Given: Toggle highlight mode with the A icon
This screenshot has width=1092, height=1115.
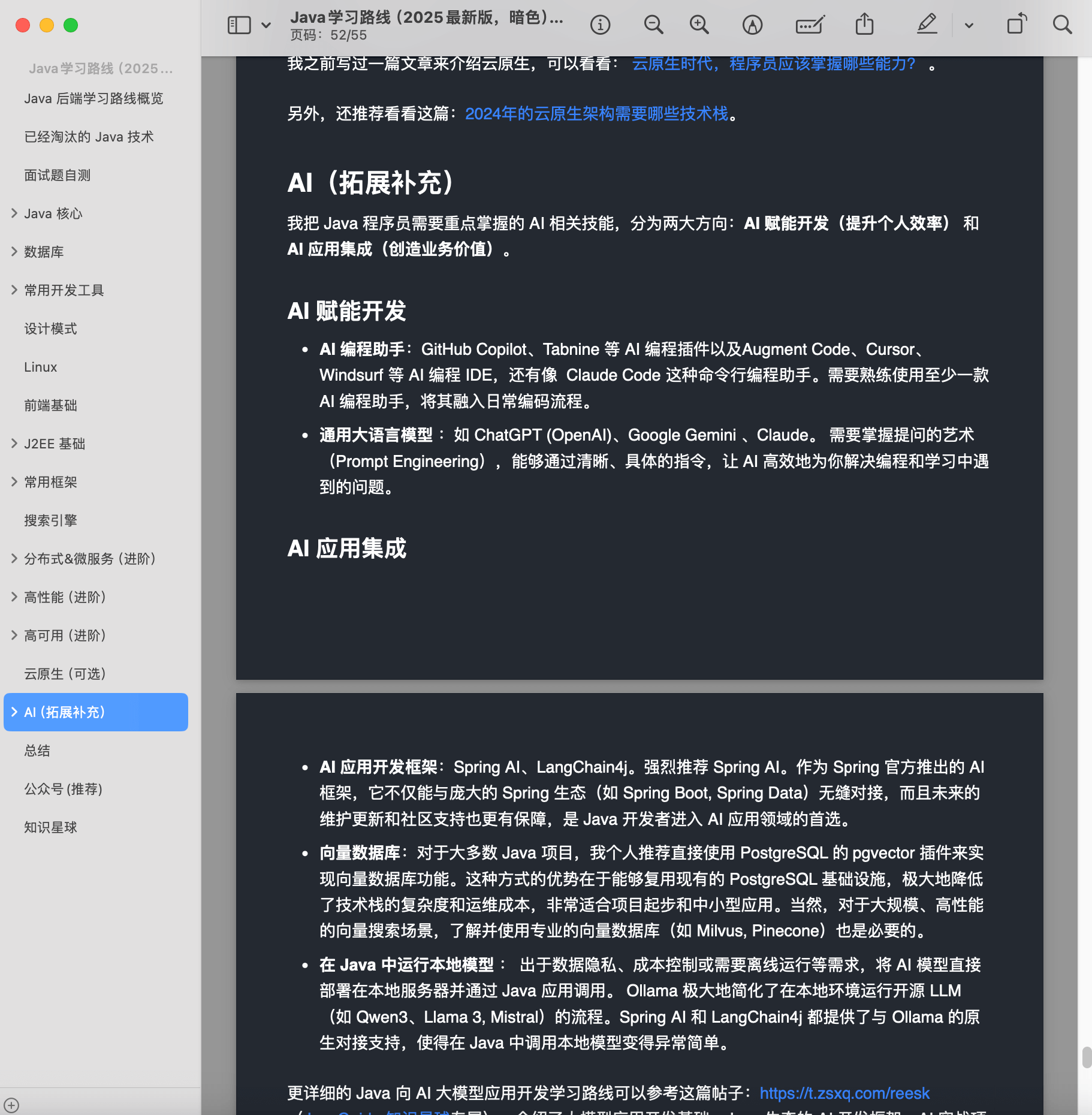Looking at the screenshot, I should pos(753,25).
